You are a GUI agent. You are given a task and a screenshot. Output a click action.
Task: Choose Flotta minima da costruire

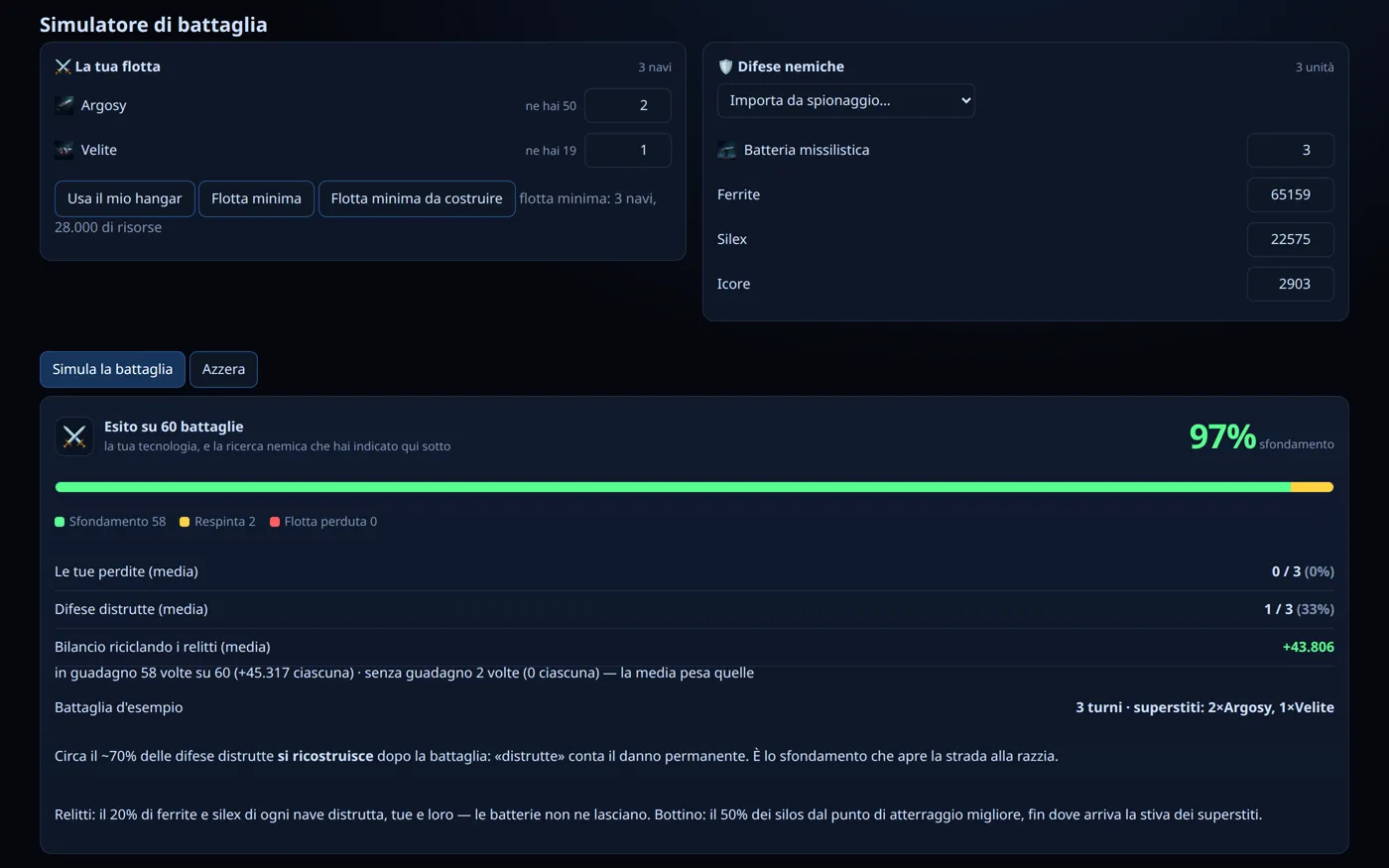[417, 198]
